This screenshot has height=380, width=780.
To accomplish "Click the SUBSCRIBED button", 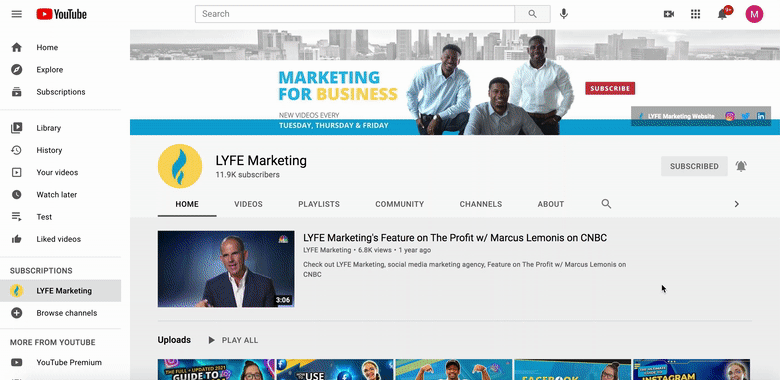I will click(x=694, y=166).
